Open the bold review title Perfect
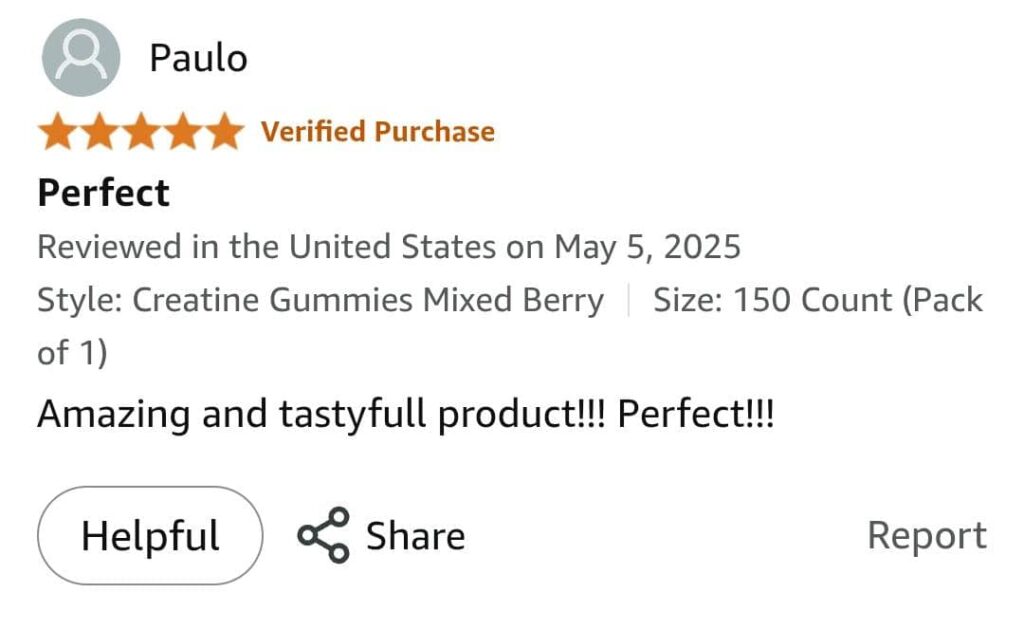Viewport: 1024px width, 630px height. pos(104,192)
